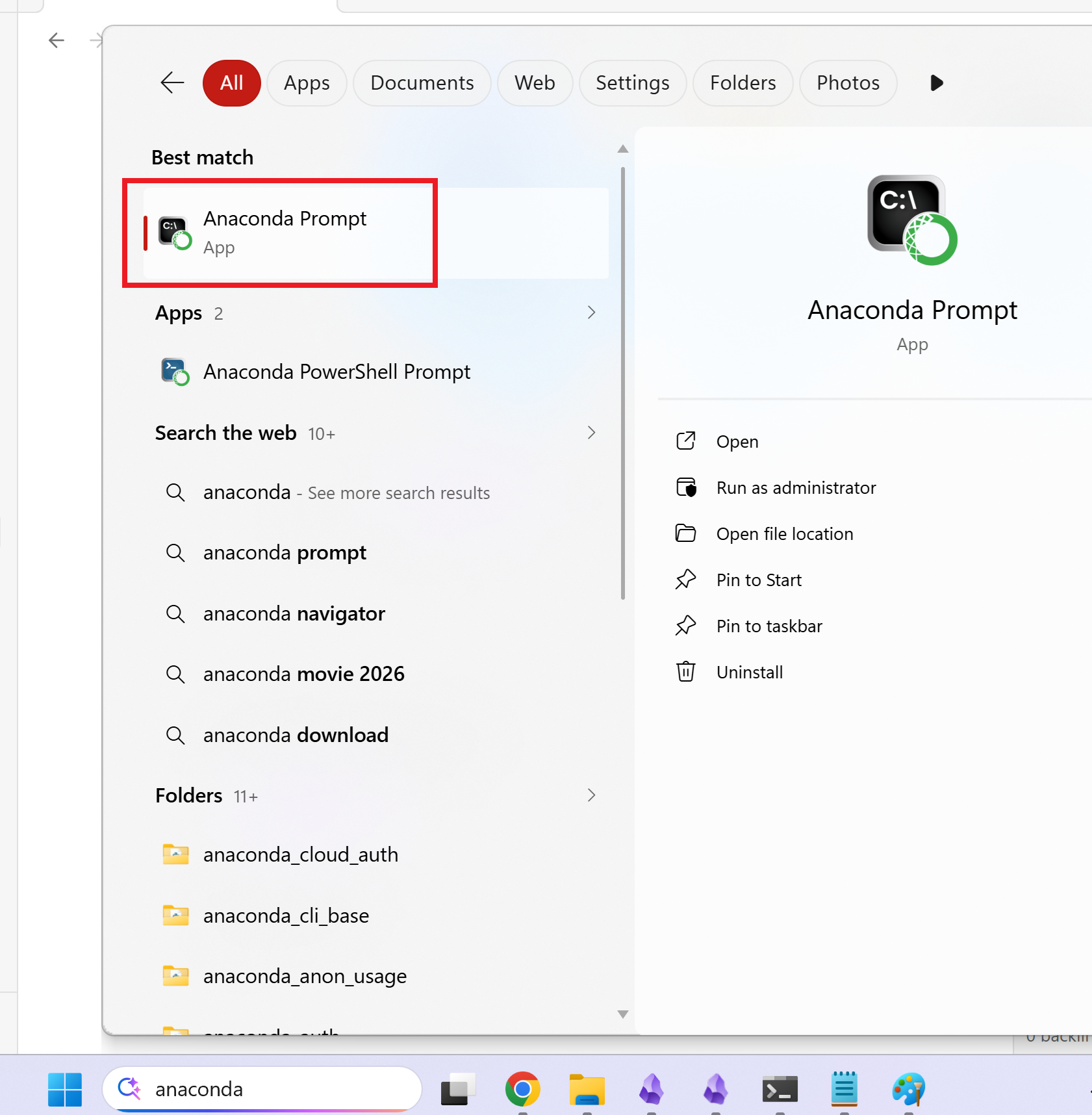The image size is (1092, 1115).
Task: Select the 'anaconda prompt' web suggestion
Action: coord(376,553)
